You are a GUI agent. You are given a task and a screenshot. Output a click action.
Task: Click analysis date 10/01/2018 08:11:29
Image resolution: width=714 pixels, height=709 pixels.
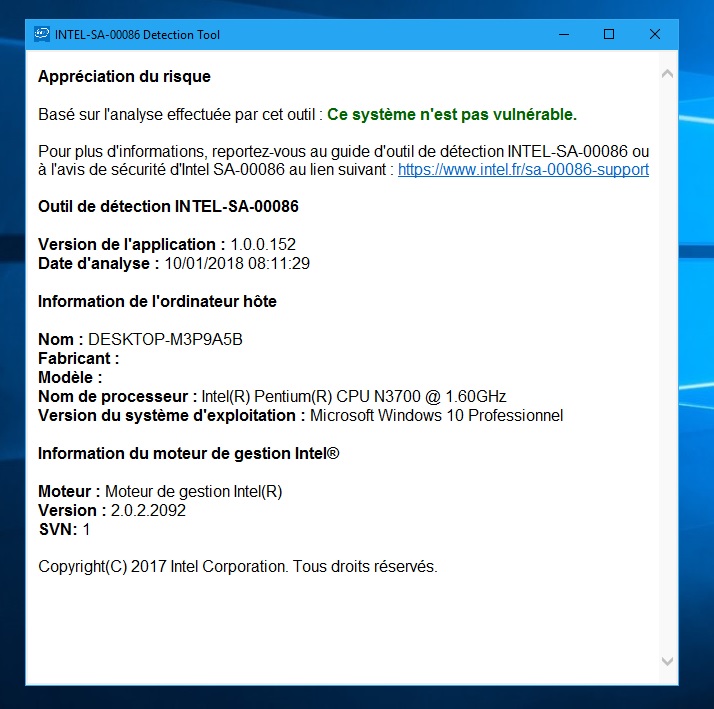237,264
